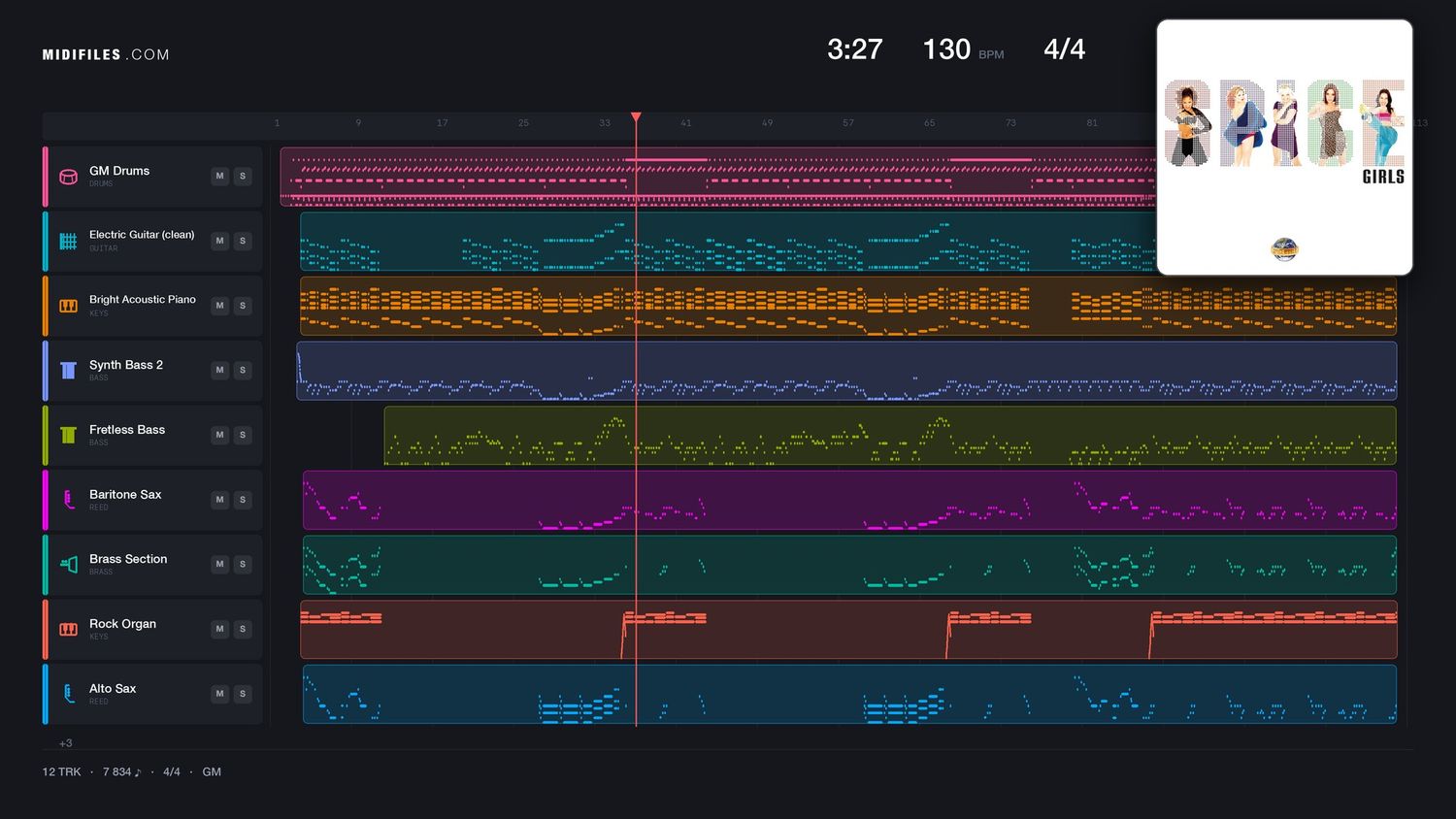
Task: Open the Spice Girls album cover thumbnail
Action: tap(1284, 147)
